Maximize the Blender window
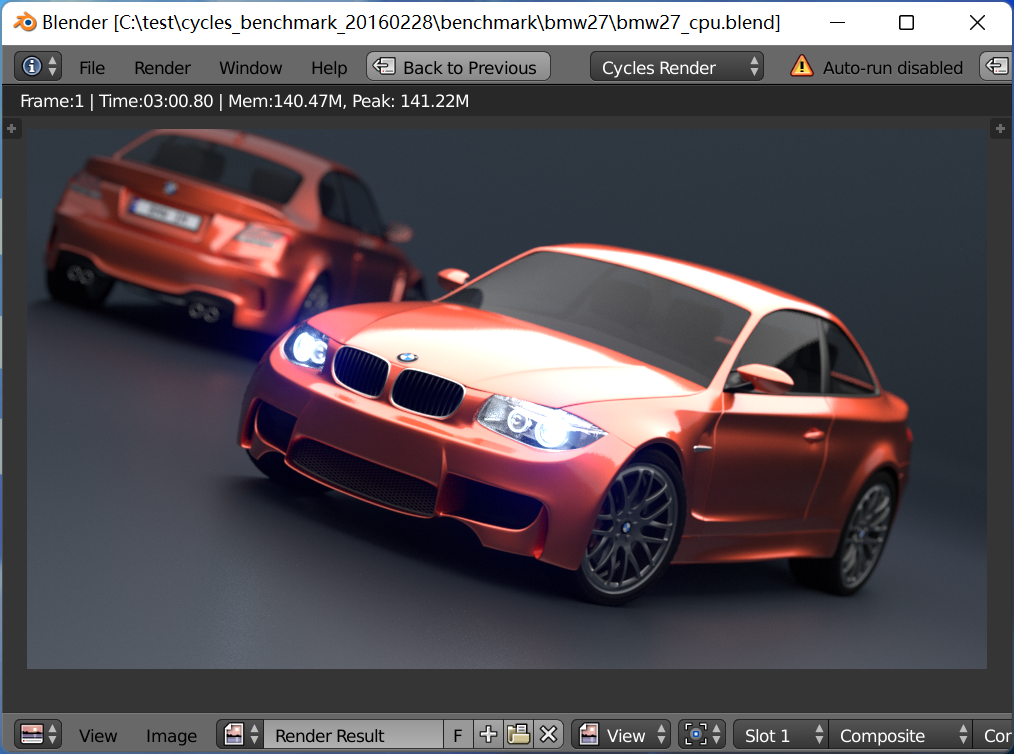Screen dimensions: 1014x754 pyautogui.click(x=907, y=23)
